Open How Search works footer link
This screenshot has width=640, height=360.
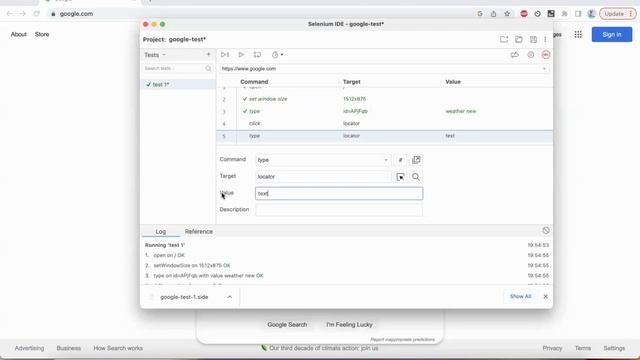click(x=118, y=348)
